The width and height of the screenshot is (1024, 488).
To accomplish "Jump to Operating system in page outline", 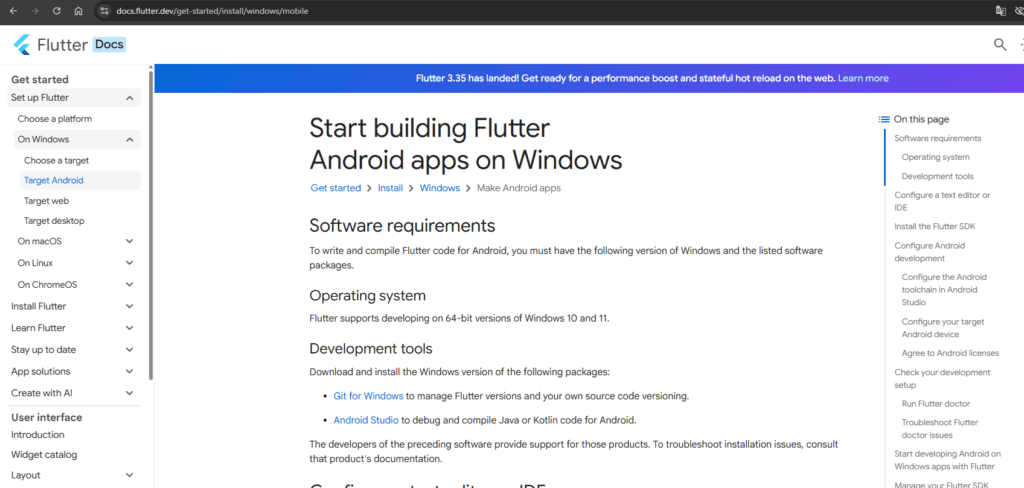I will [936, 157].
